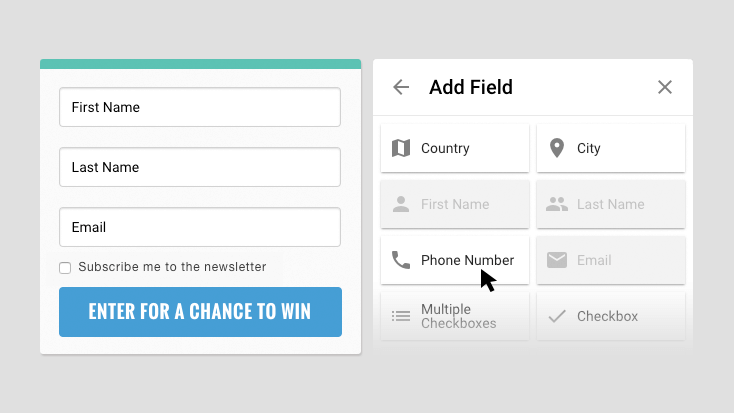Focus the Email input in form
734x413 pixels.
point(200,227)
